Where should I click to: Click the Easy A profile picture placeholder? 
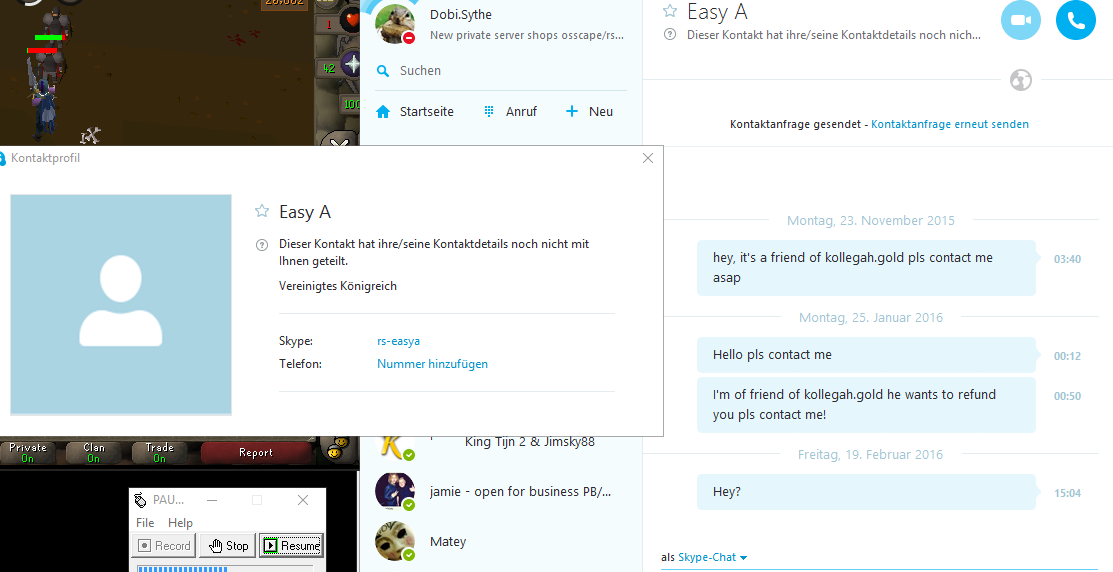pyautogui.click(x=121, y=304)
